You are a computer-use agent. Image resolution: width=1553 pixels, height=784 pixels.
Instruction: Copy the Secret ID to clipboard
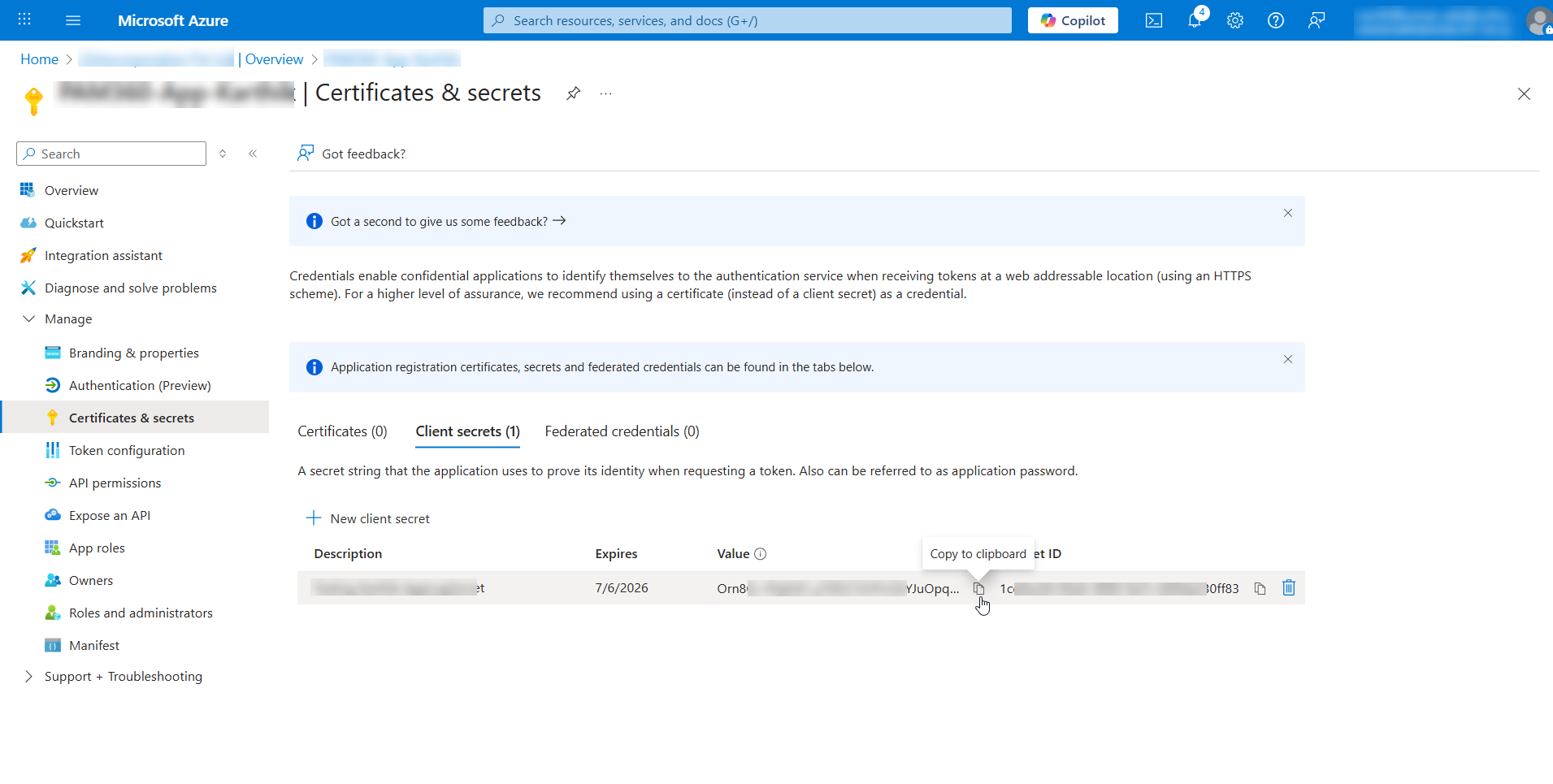(1260, 587)
